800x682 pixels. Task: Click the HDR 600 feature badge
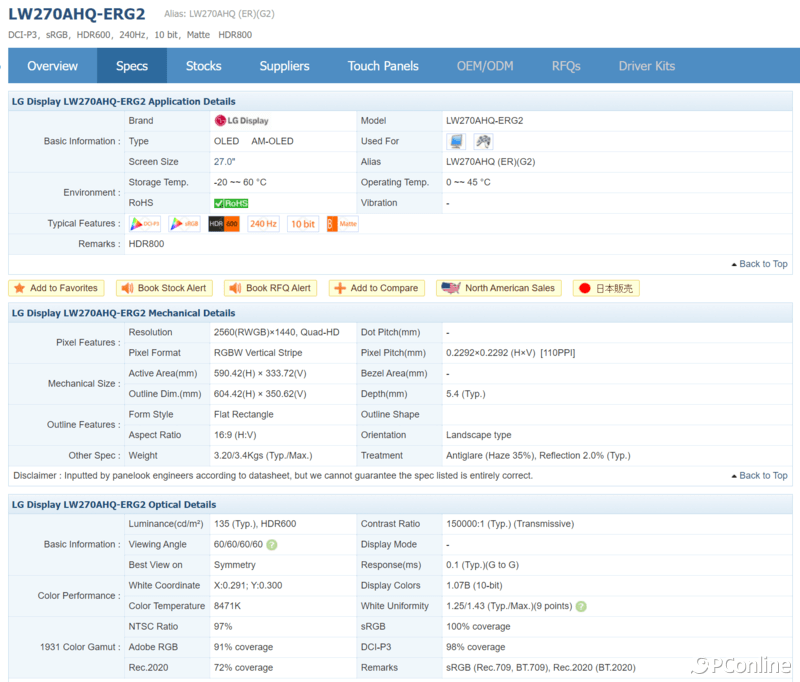click(x=224, y=223)
